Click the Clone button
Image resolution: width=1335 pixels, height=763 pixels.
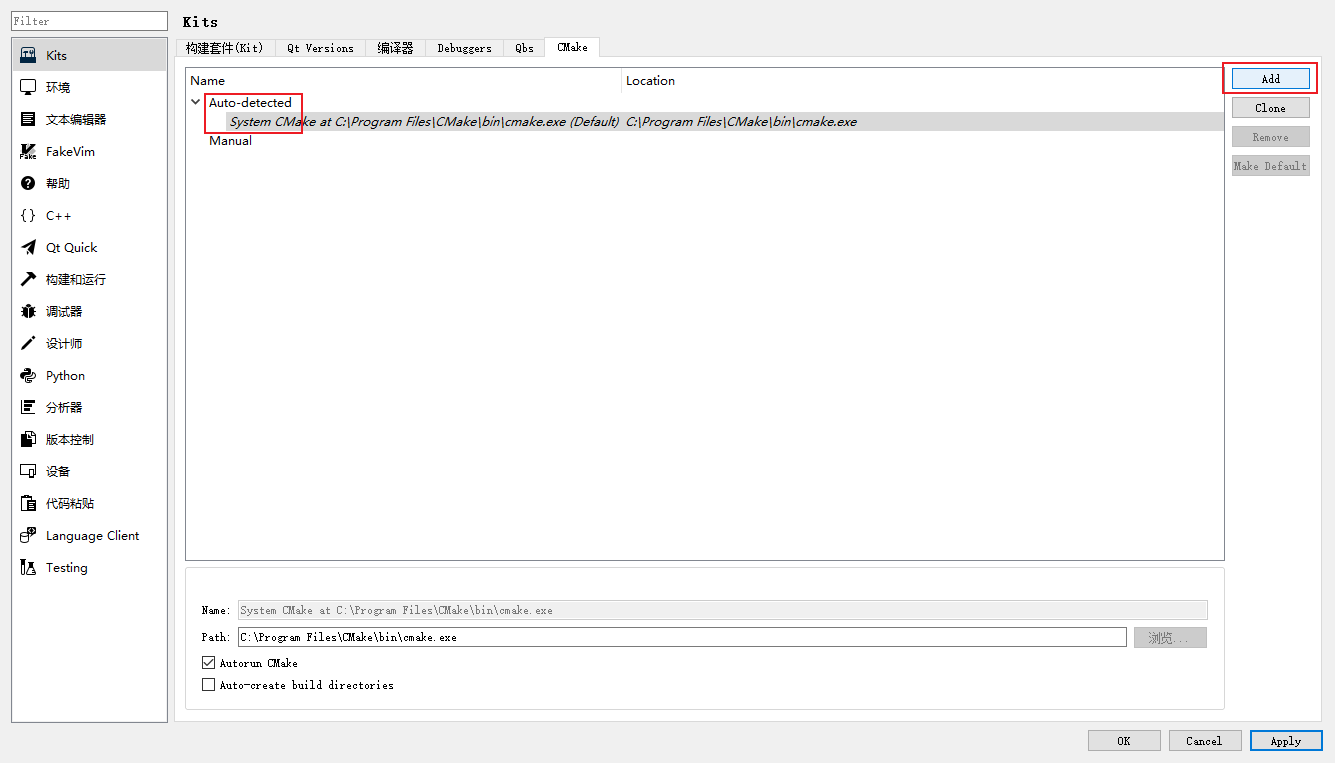pos(1270,107)
